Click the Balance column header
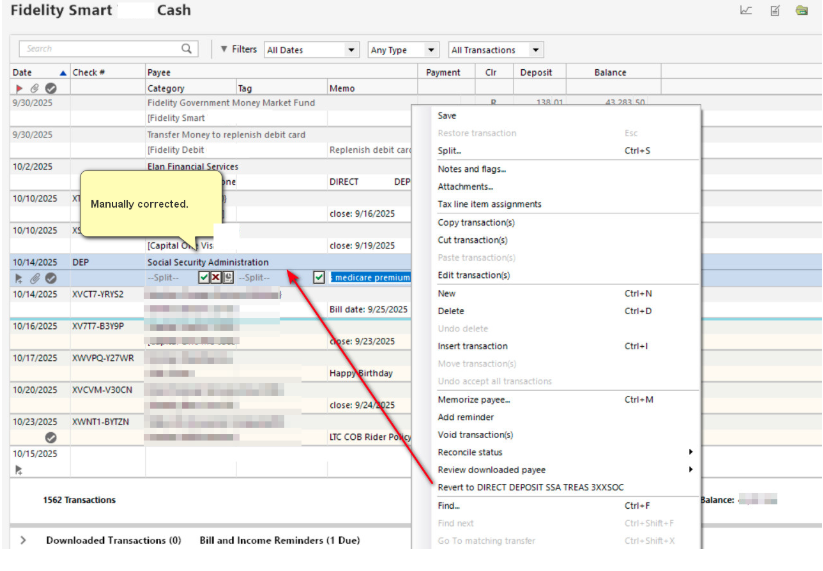Image resolution: width=823 pixels, height=571 pixels. click(x=614, y=72)
